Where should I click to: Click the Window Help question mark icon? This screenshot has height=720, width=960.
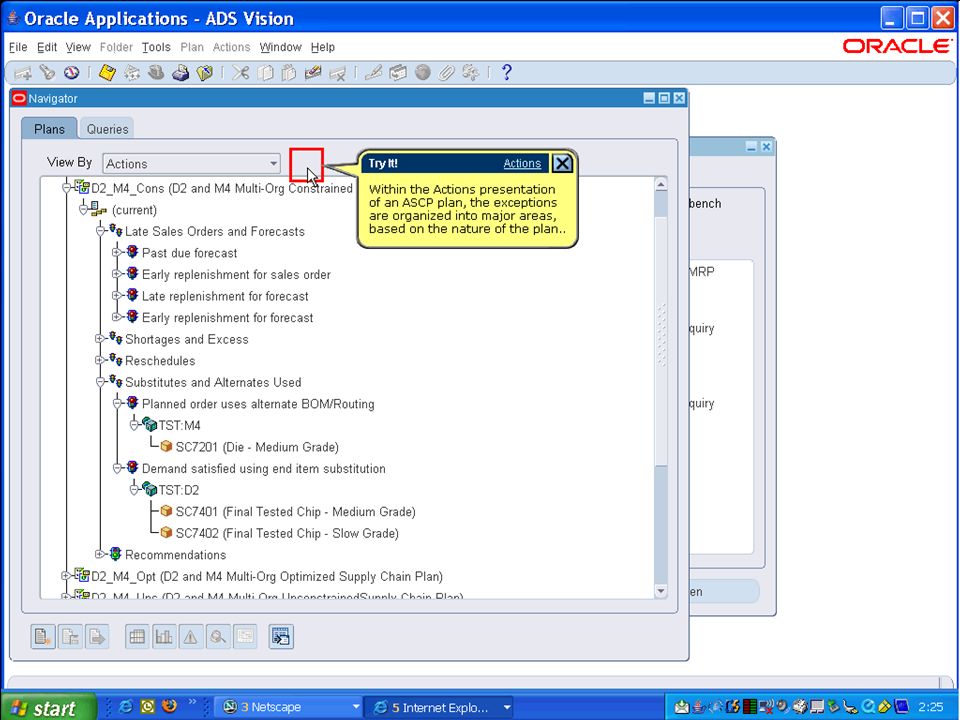point(506,73)
